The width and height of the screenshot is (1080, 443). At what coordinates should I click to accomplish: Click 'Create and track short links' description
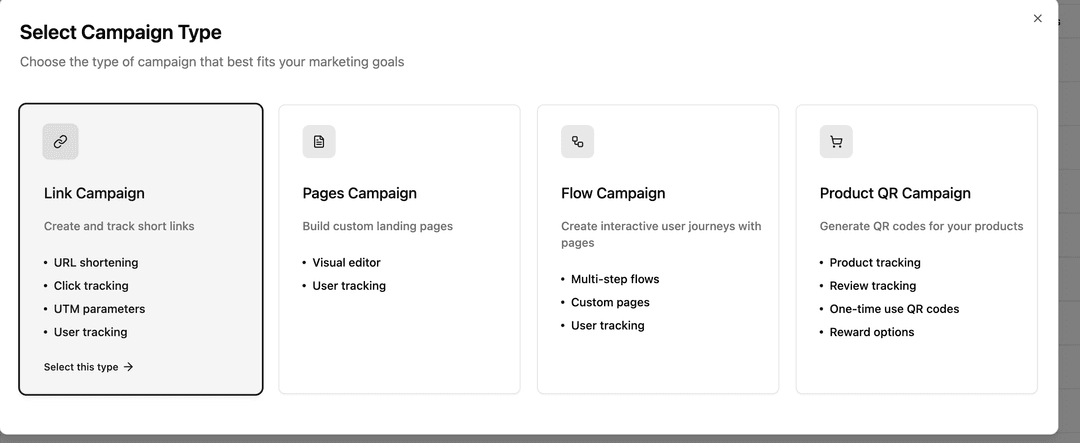[x=119, y=226]
